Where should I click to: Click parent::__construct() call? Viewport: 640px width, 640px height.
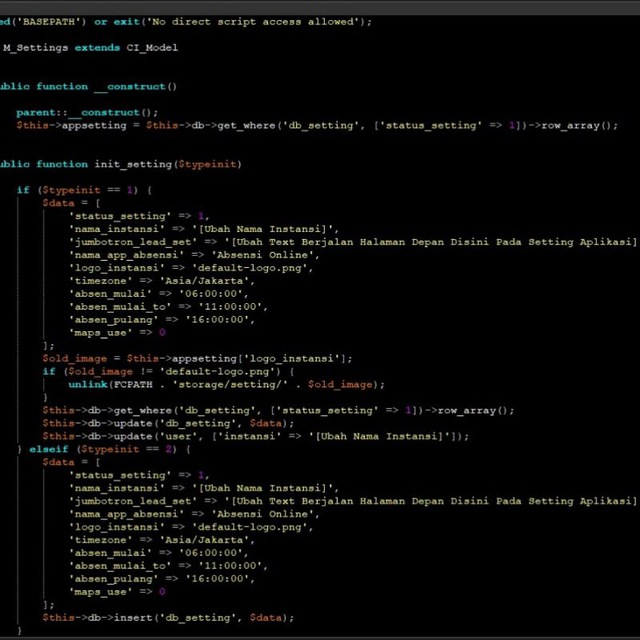(87, 112)
